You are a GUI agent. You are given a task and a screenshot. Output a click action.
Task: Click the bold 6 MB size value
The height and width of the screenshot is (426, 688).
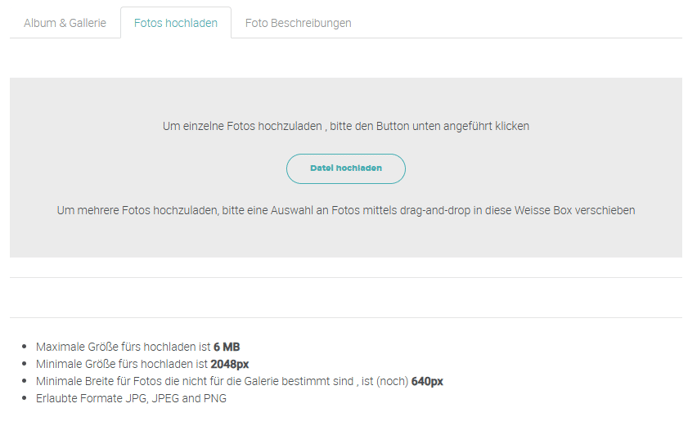(x=227, y=347)
